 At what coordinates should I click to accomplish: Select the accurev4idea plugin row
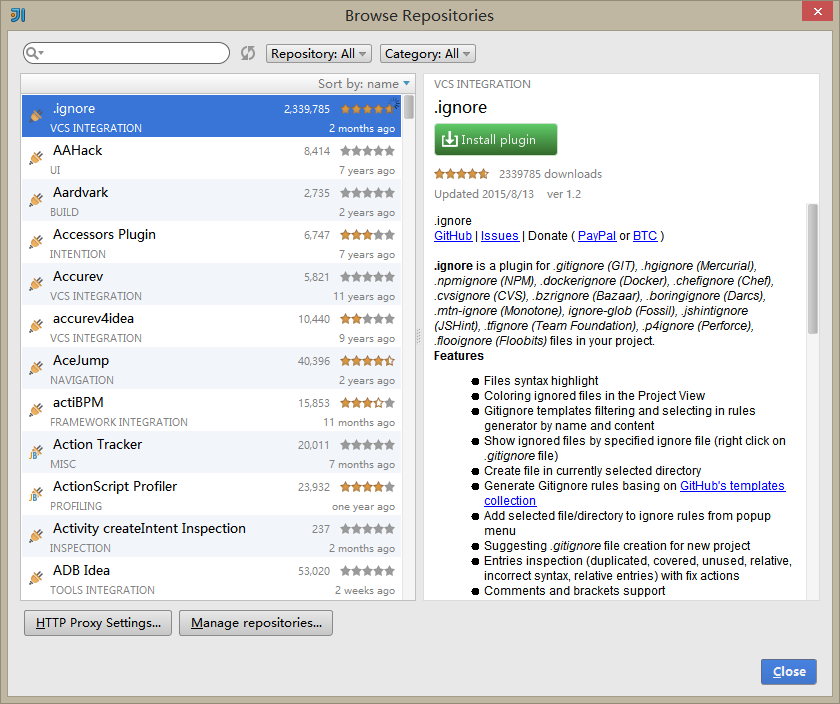pyautogui.click(x=212, y=326)
